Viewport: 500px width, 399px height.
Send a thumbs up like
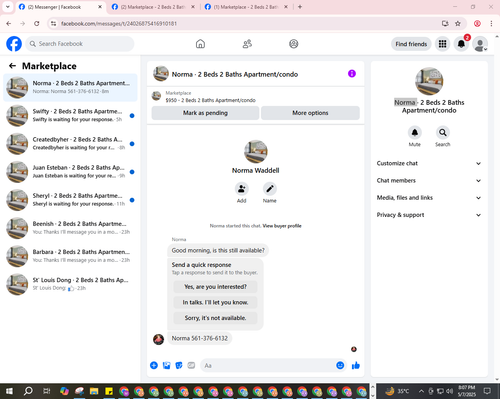(x=356, y=365)
